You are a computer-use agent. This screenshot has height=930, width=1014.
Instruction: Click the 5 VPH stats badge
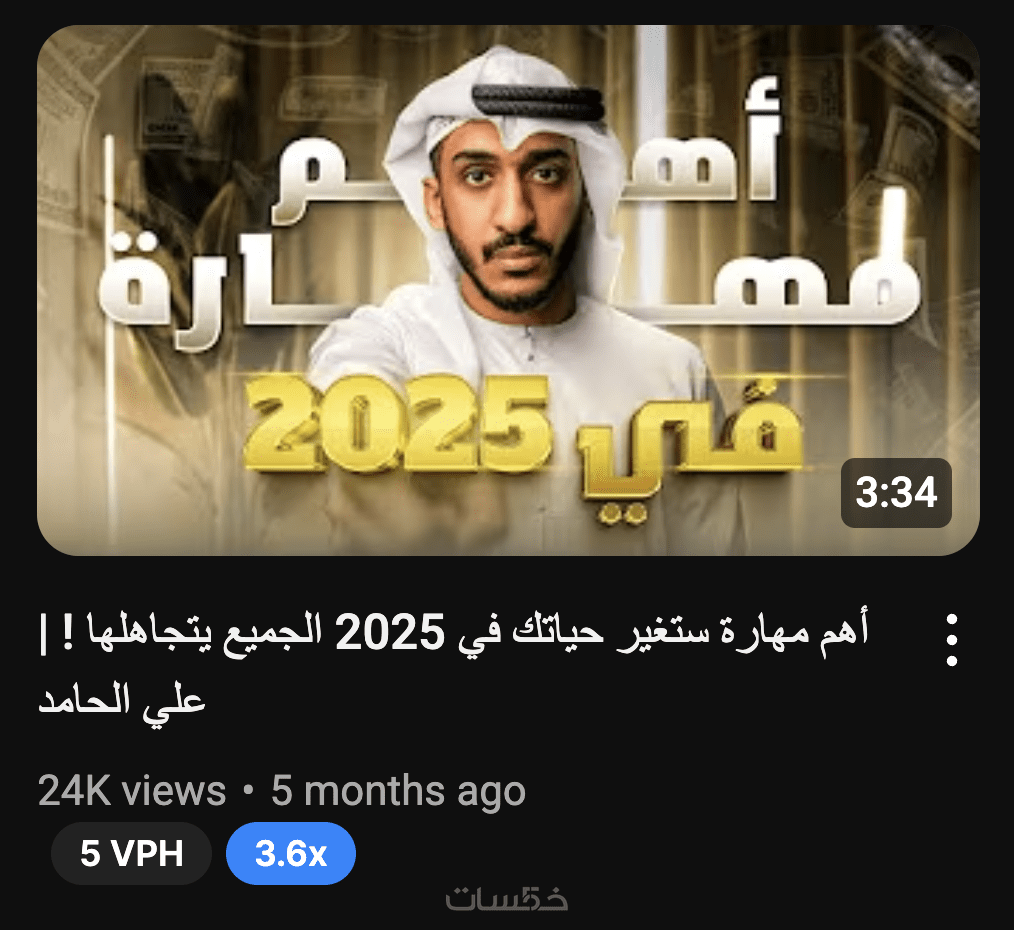click(x=131, y=853)
